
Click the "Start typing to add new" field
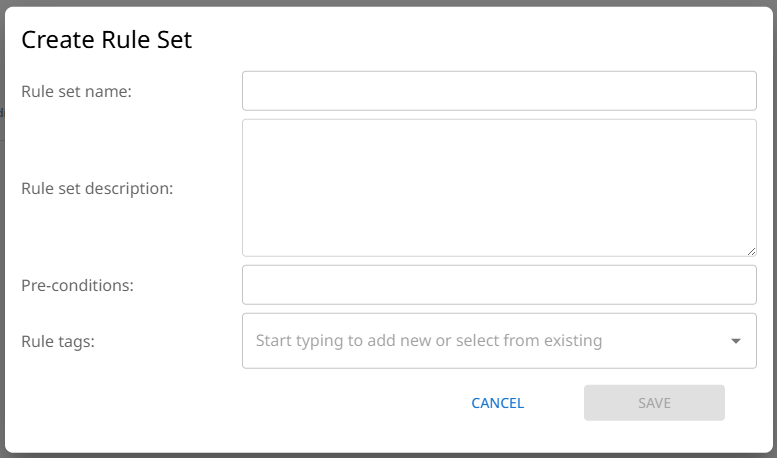click(429, 341)
